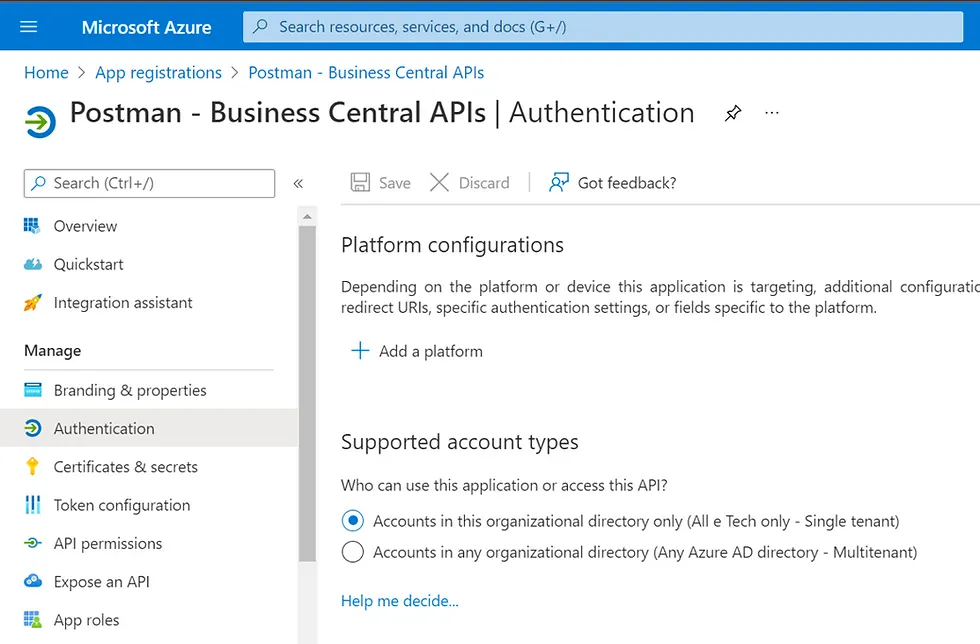The height and width of the screenshot is (644, 980).
Task: Click the Overview grid icon
Action: pyautogui.click(x=32, y=226)
